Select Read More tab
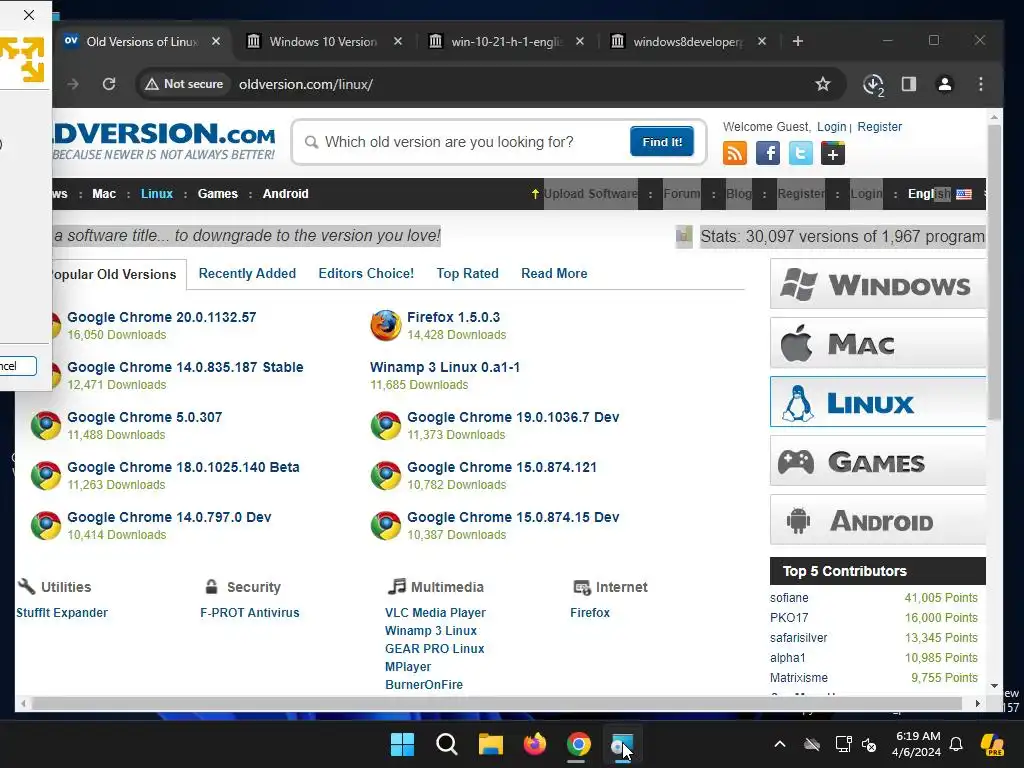 pyautogui.click(x=554, y=273)
